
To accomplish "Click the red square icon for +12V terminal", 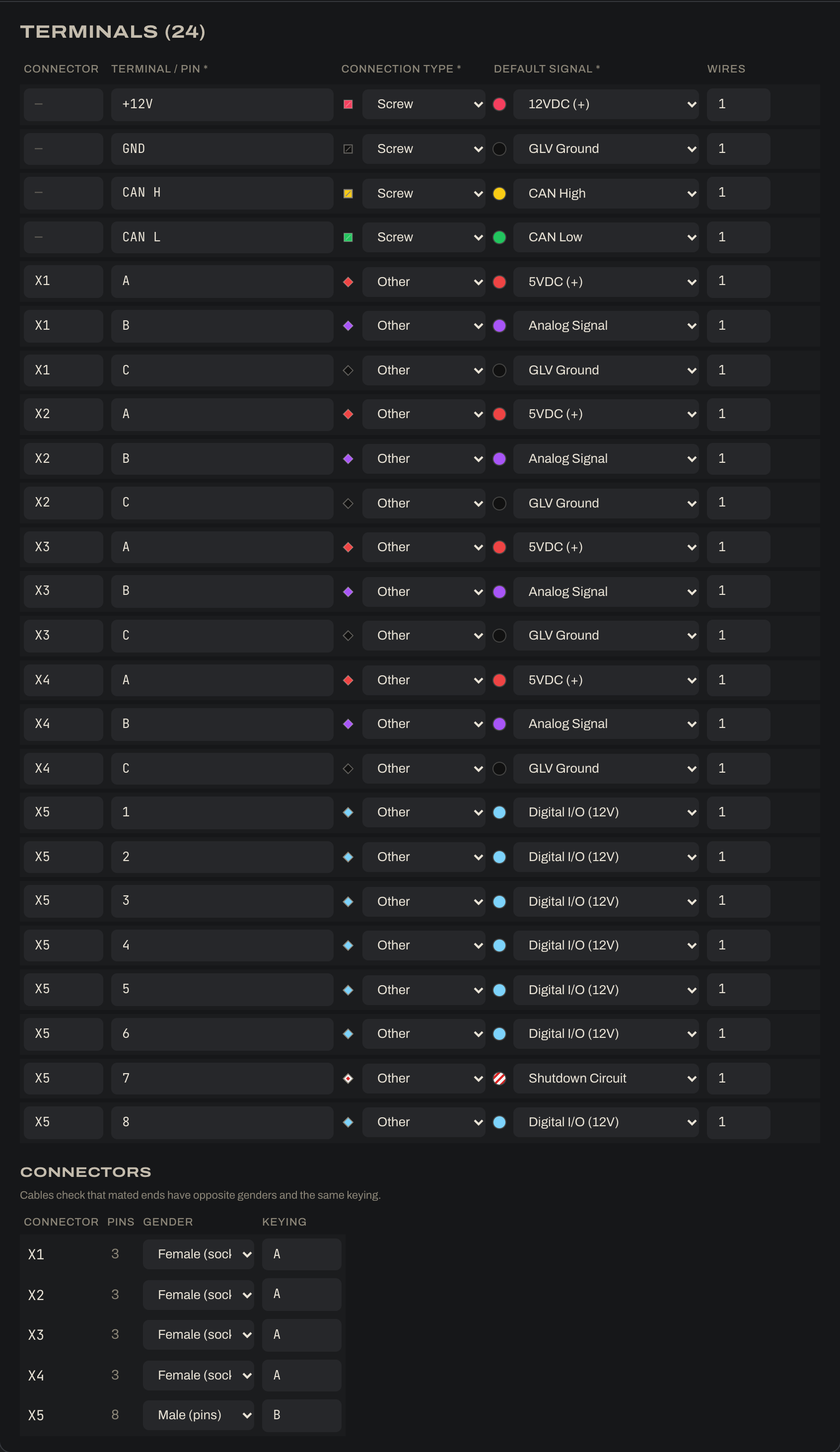I will pyautogui.click(x=348, y=104).
